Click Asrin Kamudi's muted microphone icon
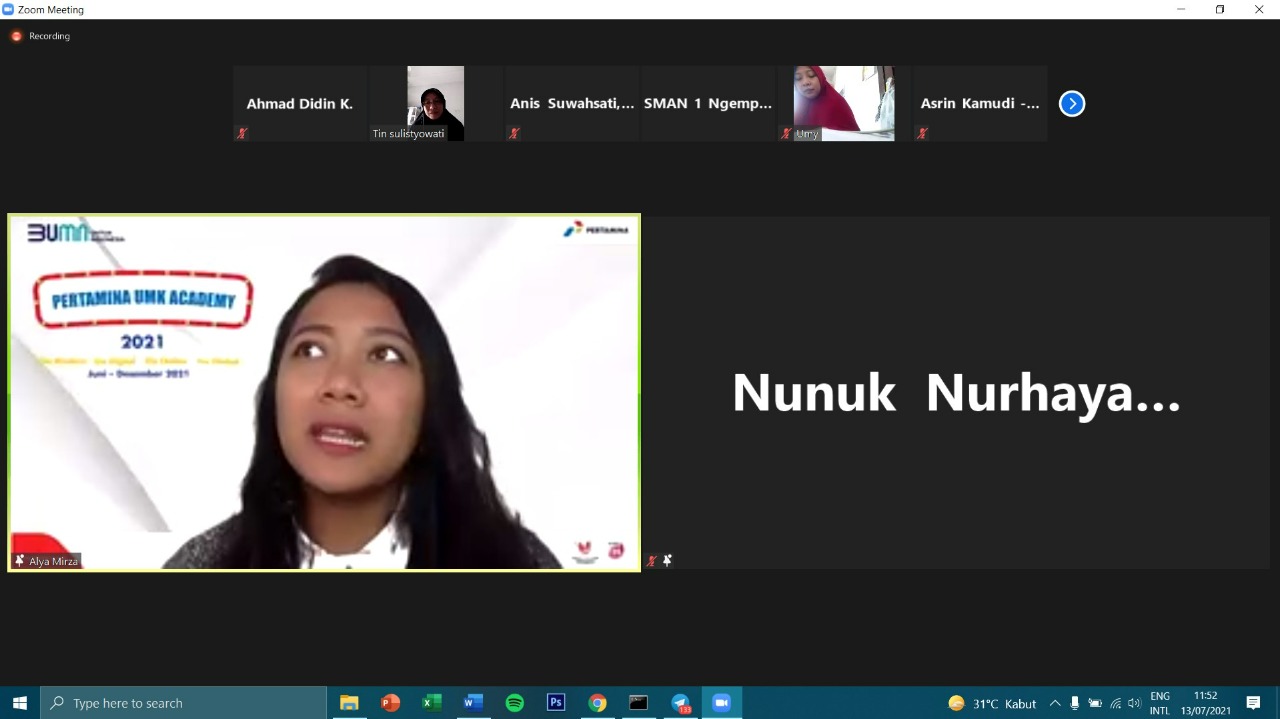Screen dimensions: 1280x719 (x=922, y=133)
